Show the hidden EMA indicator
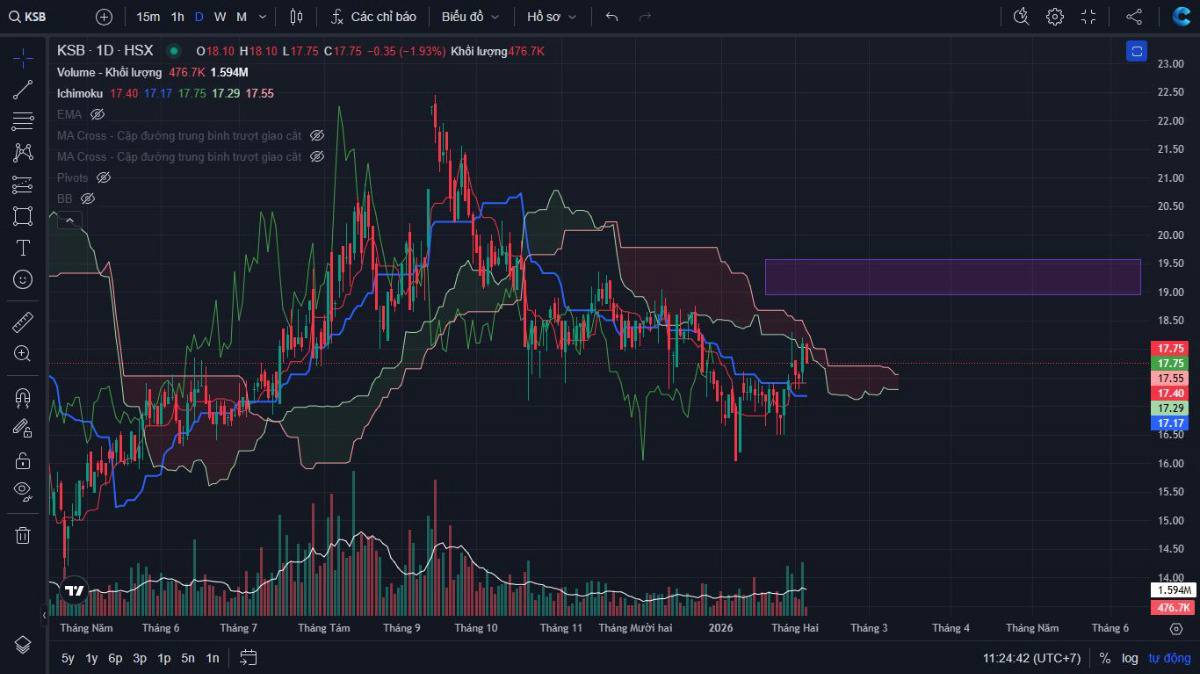Screen dimensions: 1200x674 [97, 114]
